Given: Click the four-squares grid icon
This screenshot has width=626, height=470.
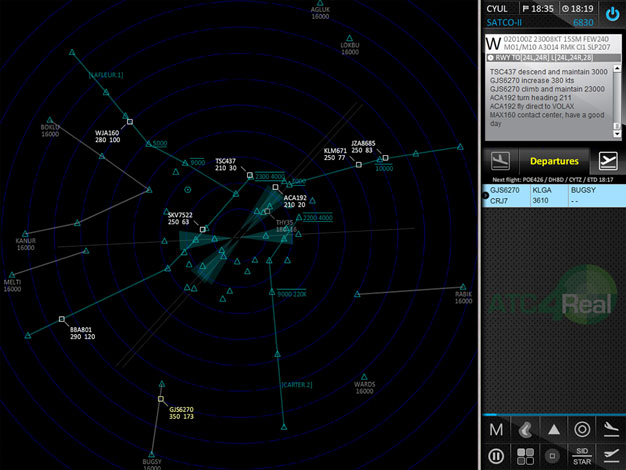Looking at the screenshot, I should click(524, 457).
